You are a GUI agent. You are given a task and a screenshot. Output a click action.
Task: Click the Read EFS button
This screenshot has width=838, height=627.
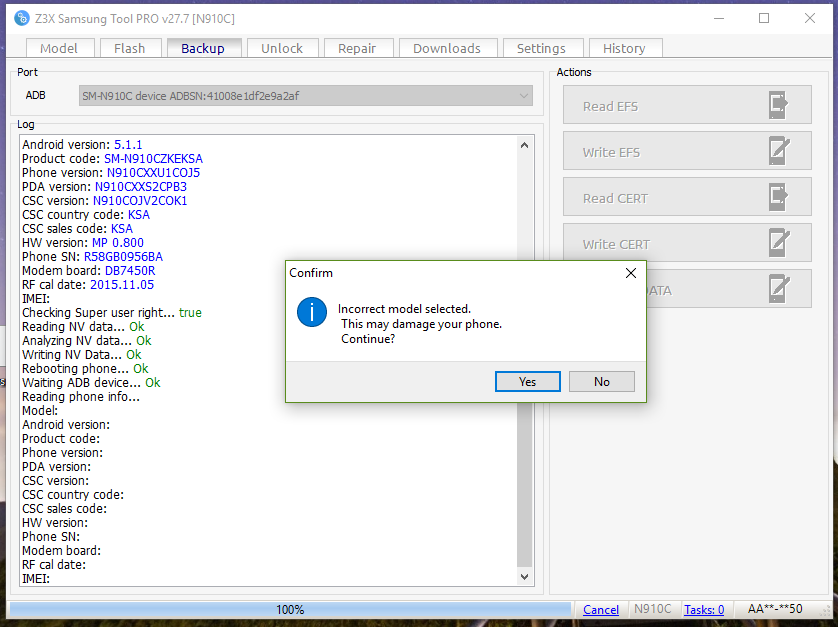click(687, 105)
